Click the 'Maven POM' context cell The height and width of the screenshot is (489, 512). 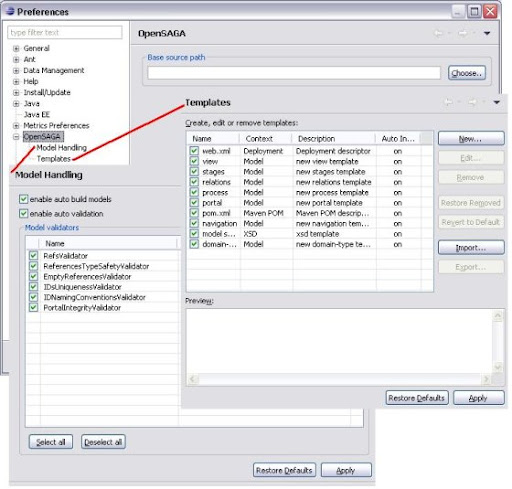[x=263, y=213]
